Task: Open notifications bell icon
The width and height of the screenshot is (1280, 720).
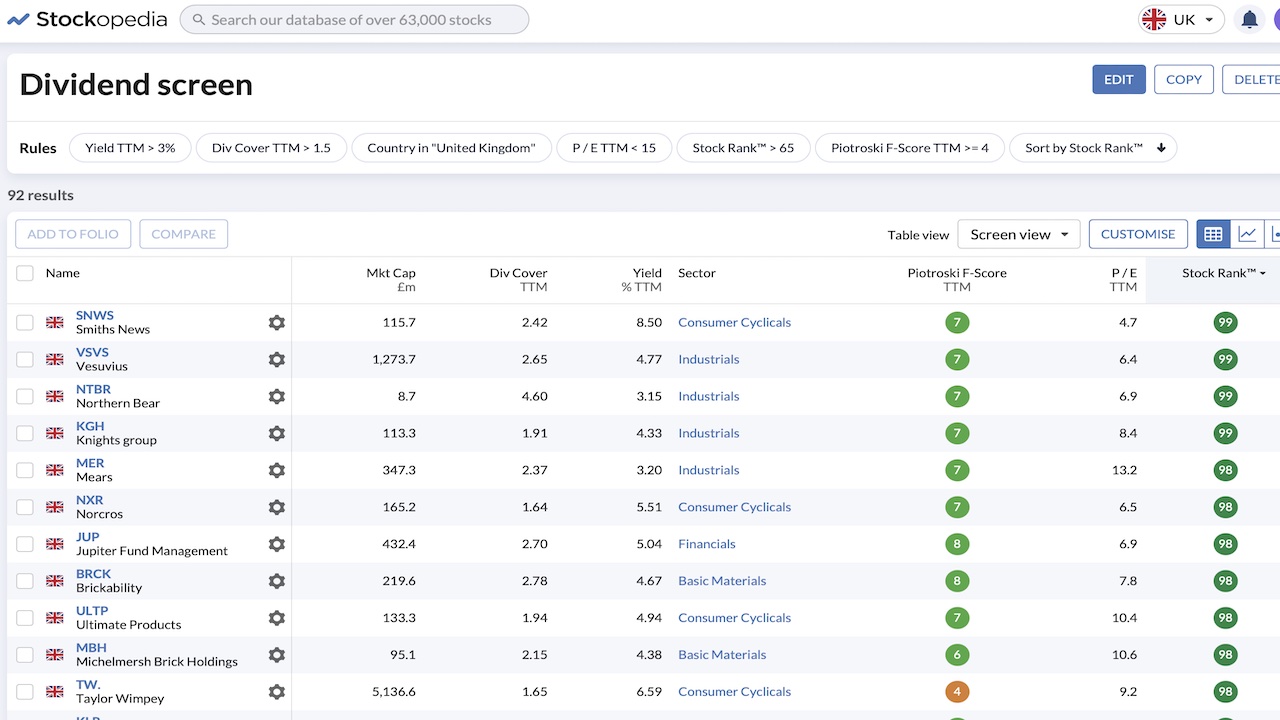Action: (1249, 19)
